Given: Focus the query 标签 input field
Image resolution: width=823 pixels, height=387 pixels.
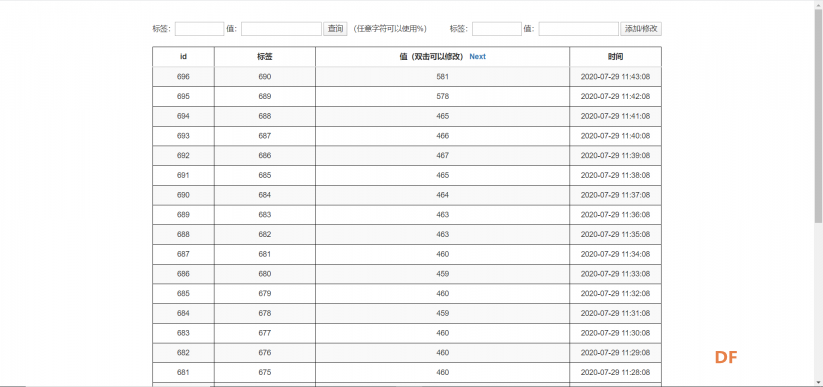Looking at the screenshot, I should pyautogui.click(x=199, y=29).
